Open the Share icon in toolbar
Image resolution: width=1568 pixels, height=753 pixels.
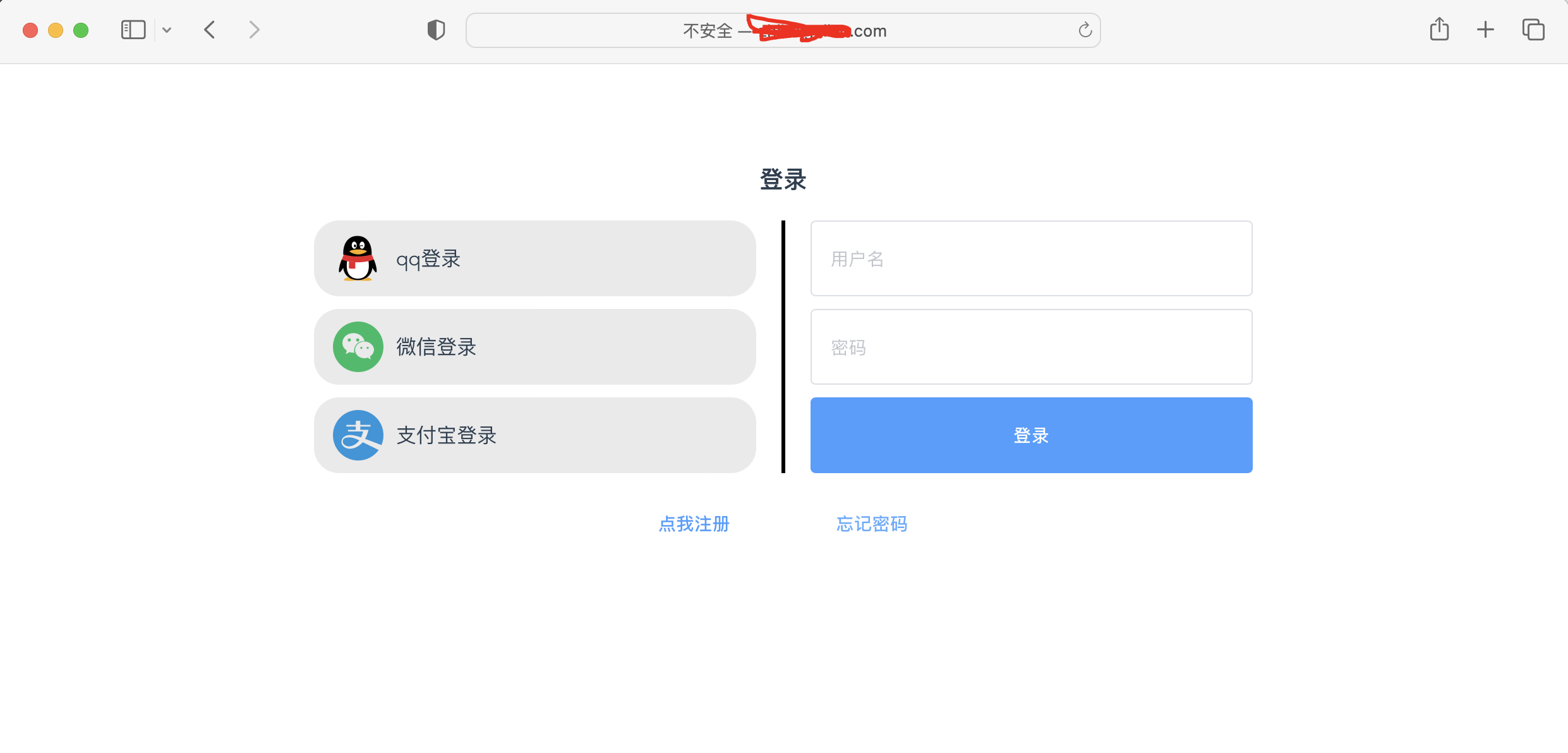[1439, 30]
